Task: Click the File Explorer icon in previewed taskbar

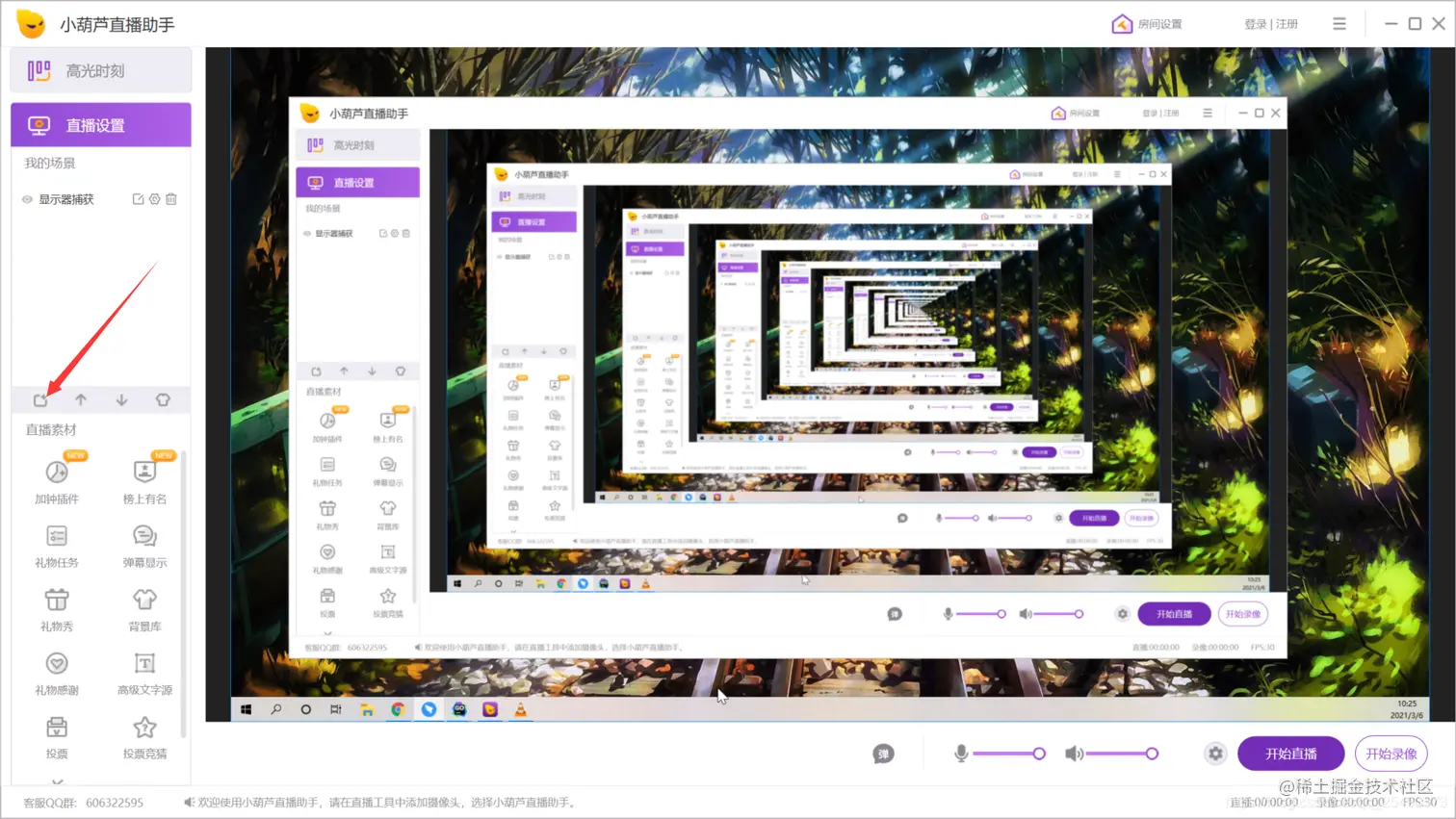Action: point(367,709)
